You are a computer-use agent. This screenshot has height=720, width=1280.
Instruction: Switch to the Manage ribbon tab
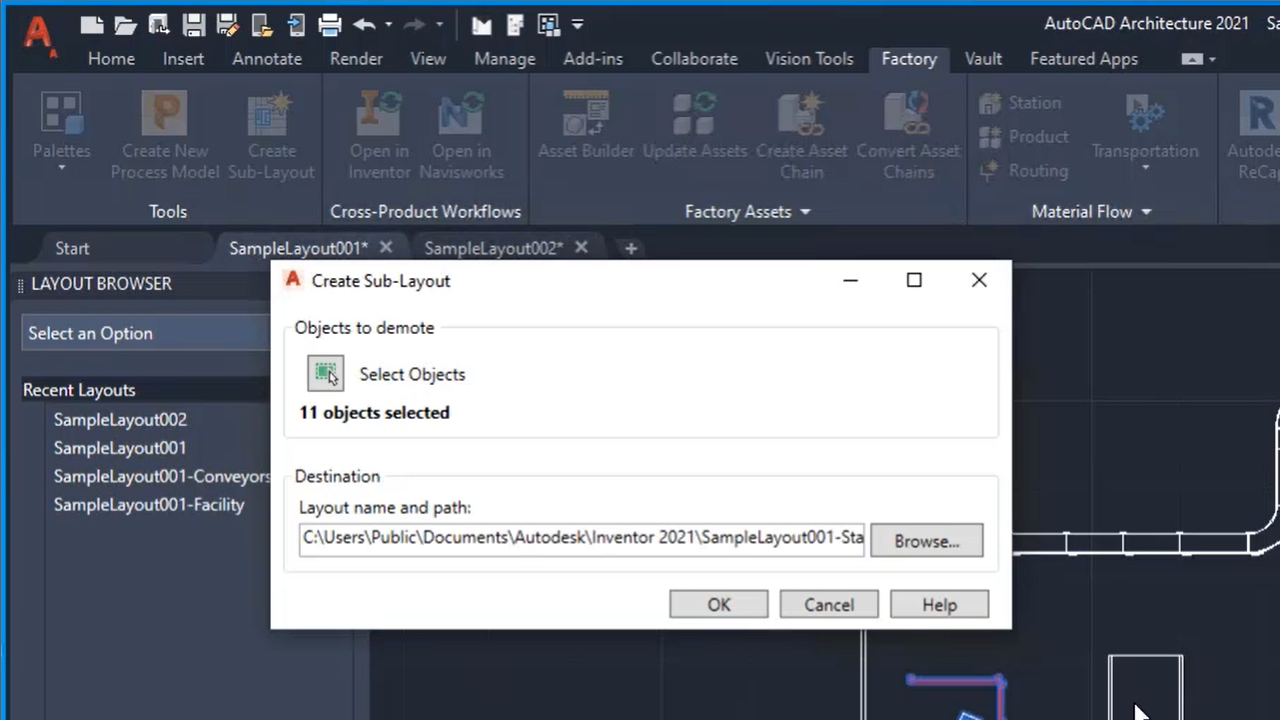point(505,59)
